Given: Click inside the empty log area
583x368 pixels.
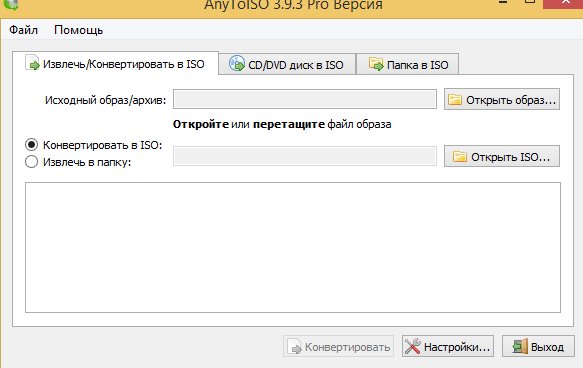Looking at the screenshot, I should [293, 247].
